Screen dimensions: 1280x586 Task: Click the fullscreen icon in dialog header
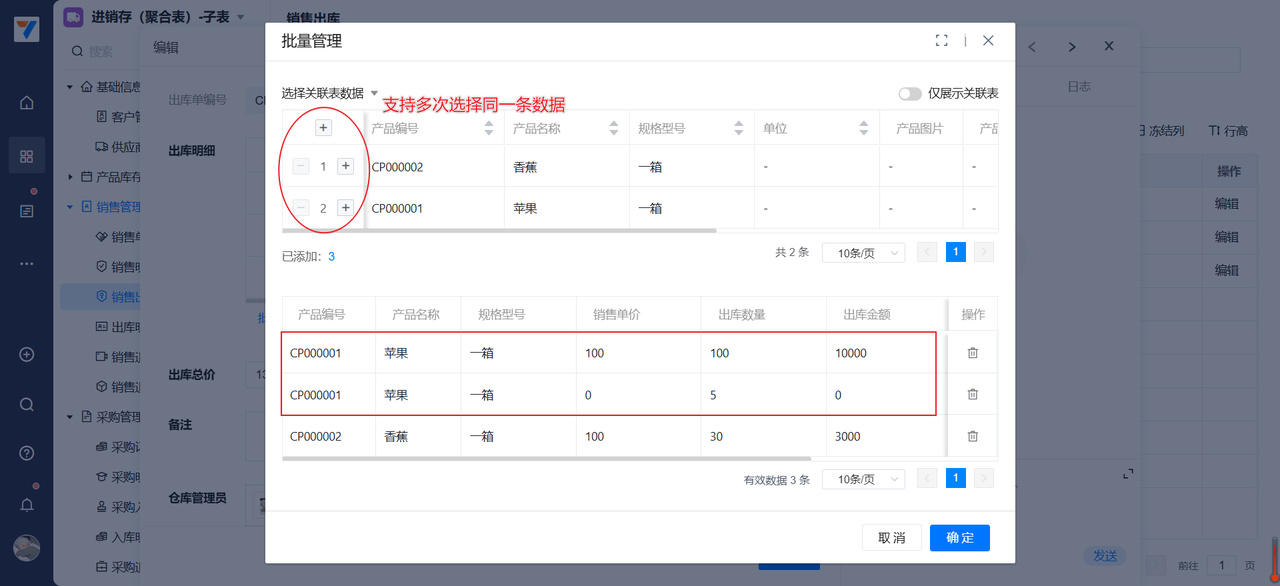click(941, 41)
